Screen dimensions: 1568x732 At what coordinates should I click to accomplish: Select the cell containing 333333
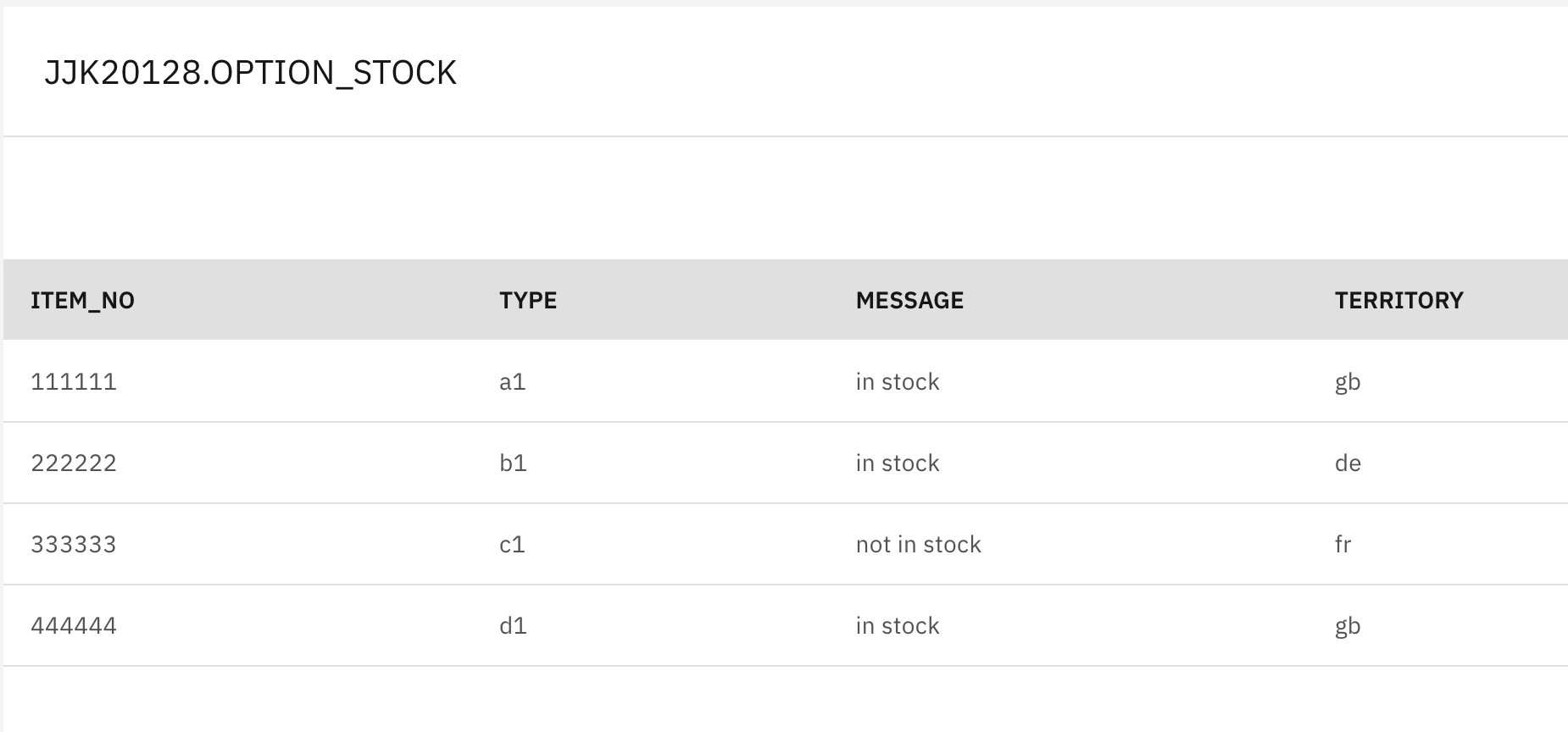(74, 545)
